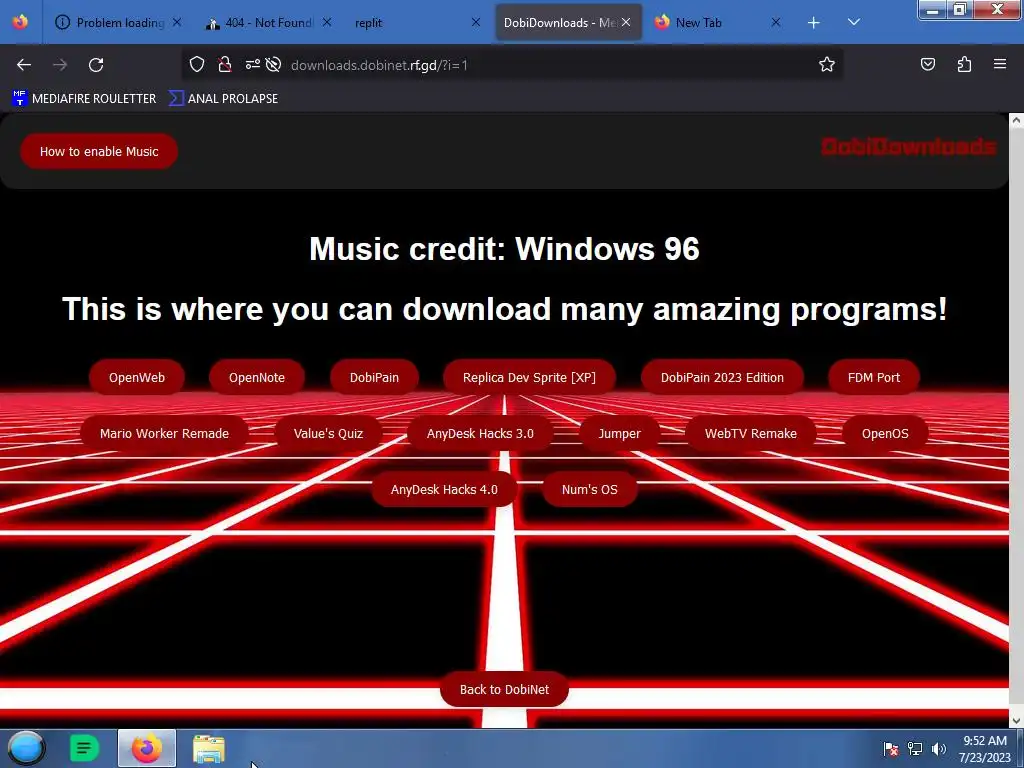Screen dimensions: 1024x768
Task: Open the MEDIAFIRE ROULETTER bookmark
Action: pos(84,99)
